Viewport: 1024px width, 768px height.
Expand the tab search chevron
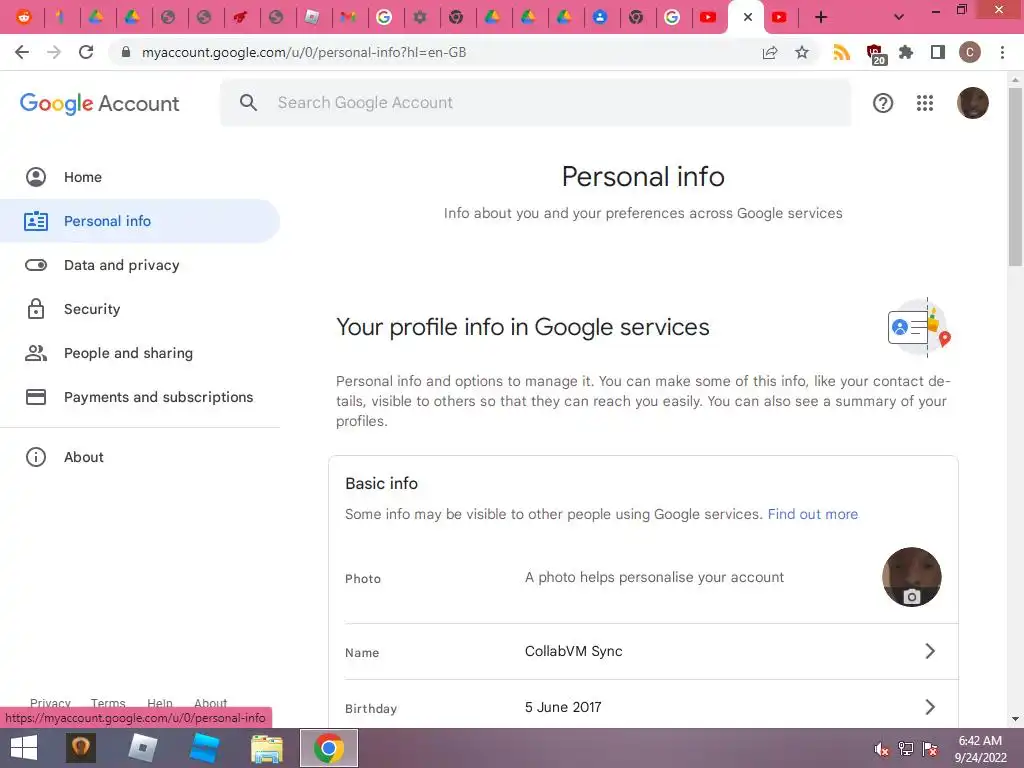899,18
